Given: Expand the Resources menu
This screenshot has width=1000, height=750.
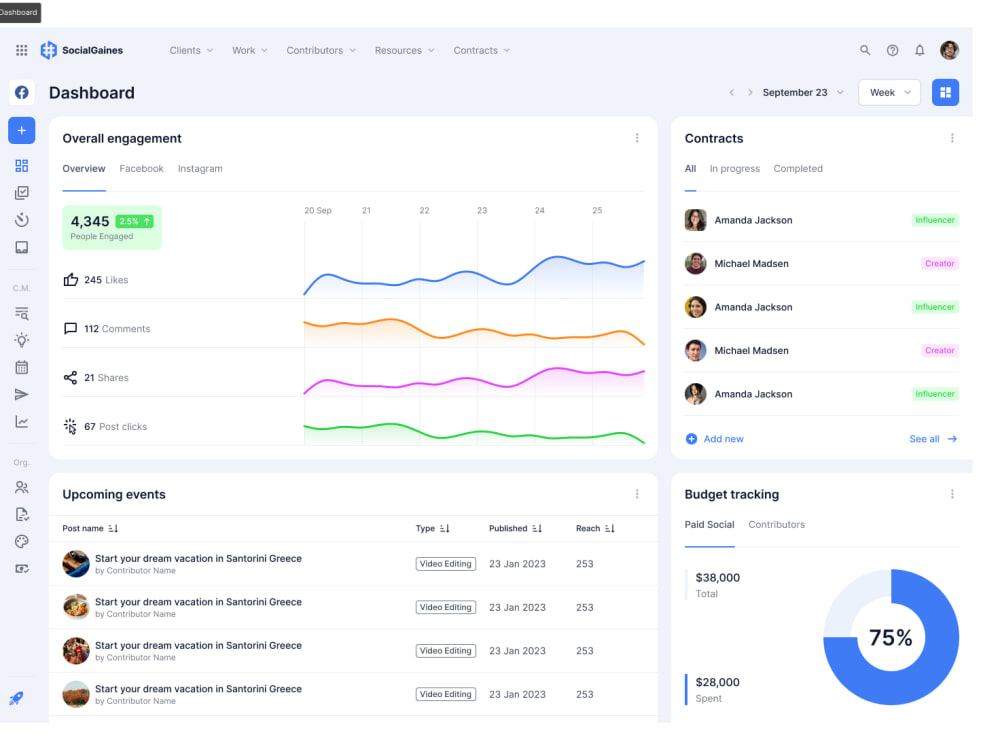Looking at the screenshot, I should tap(404, 50).
